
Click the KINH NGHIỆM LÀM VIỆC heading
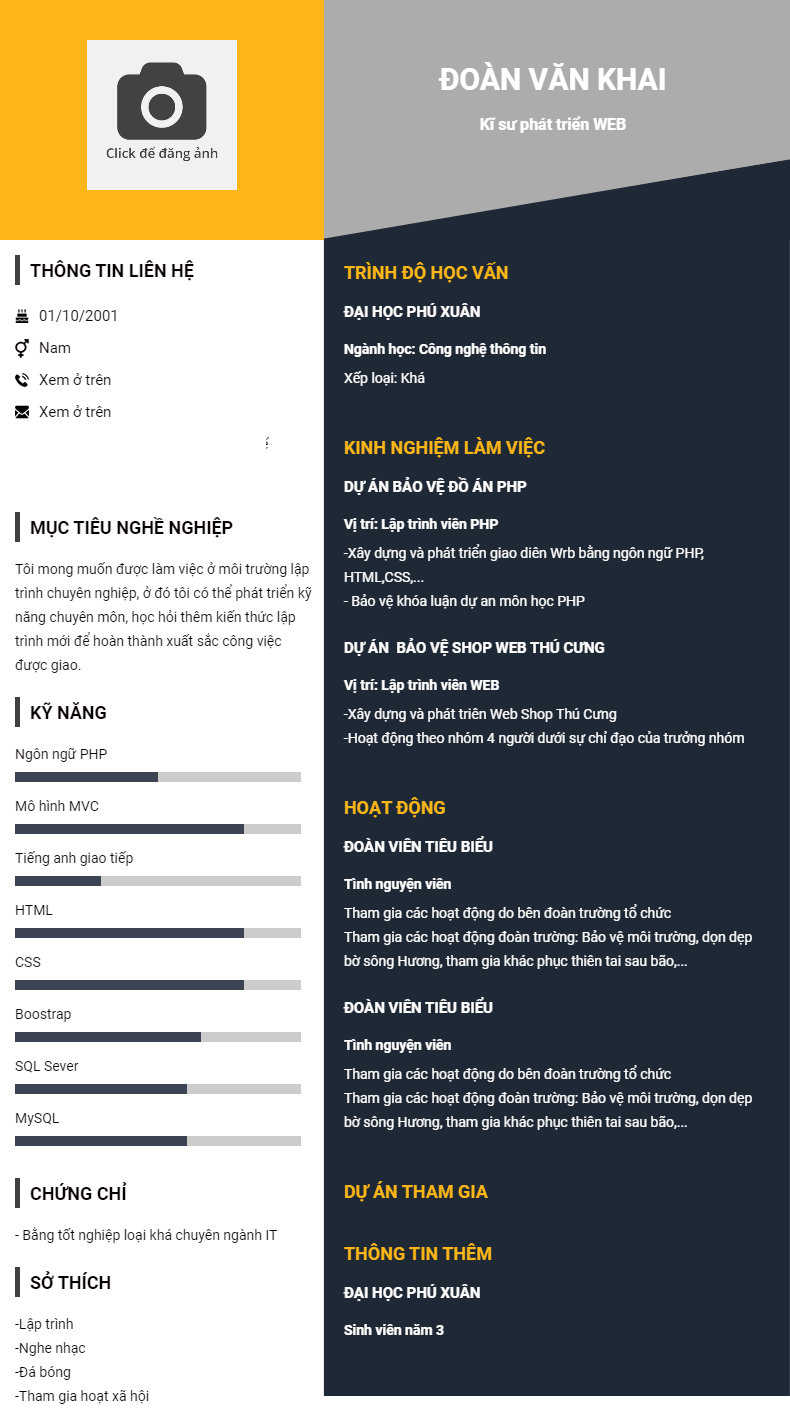[x=444, y=448]
